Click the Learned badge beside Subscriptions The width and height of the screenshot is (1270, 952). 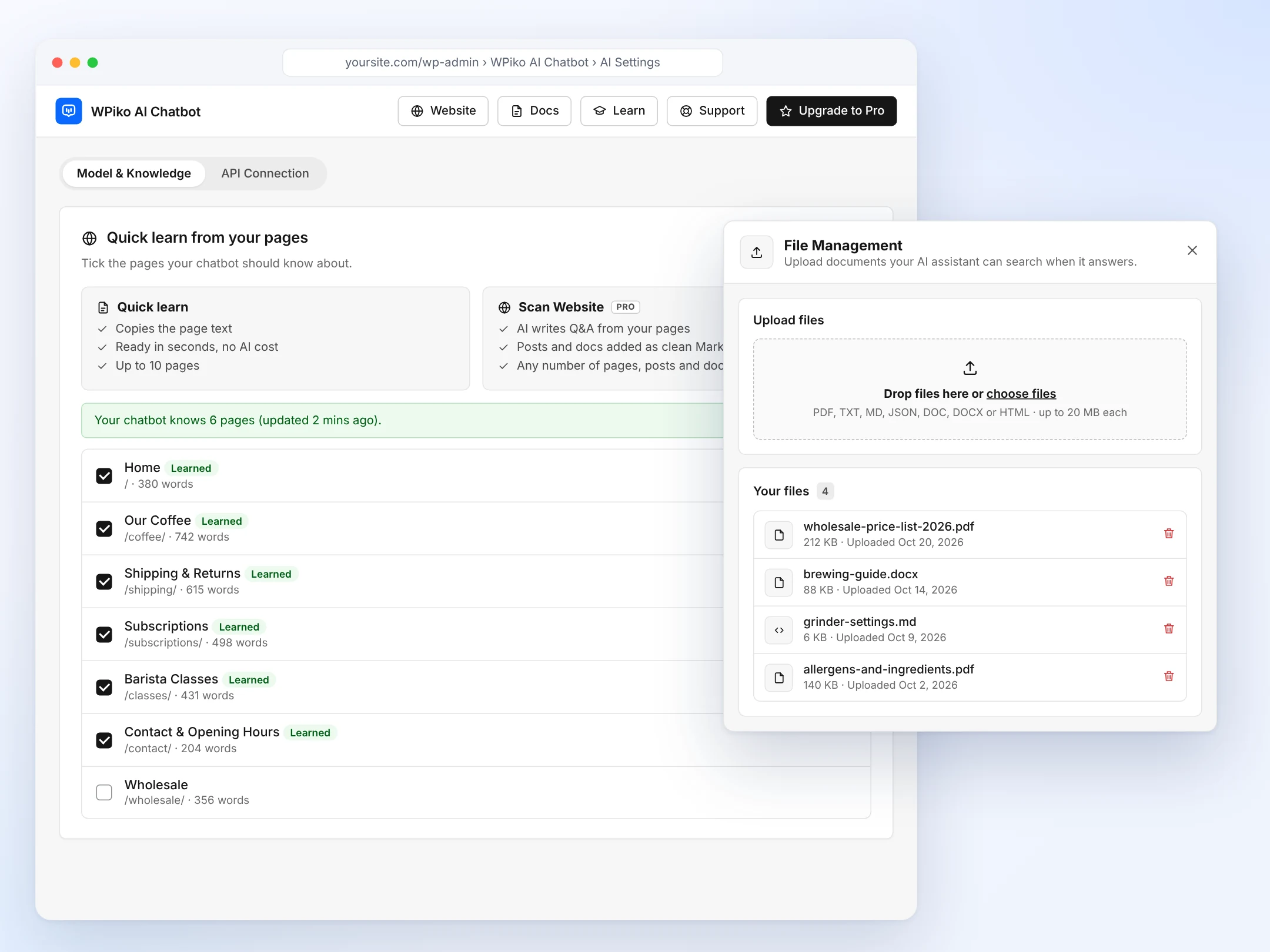tap(239, 627)
